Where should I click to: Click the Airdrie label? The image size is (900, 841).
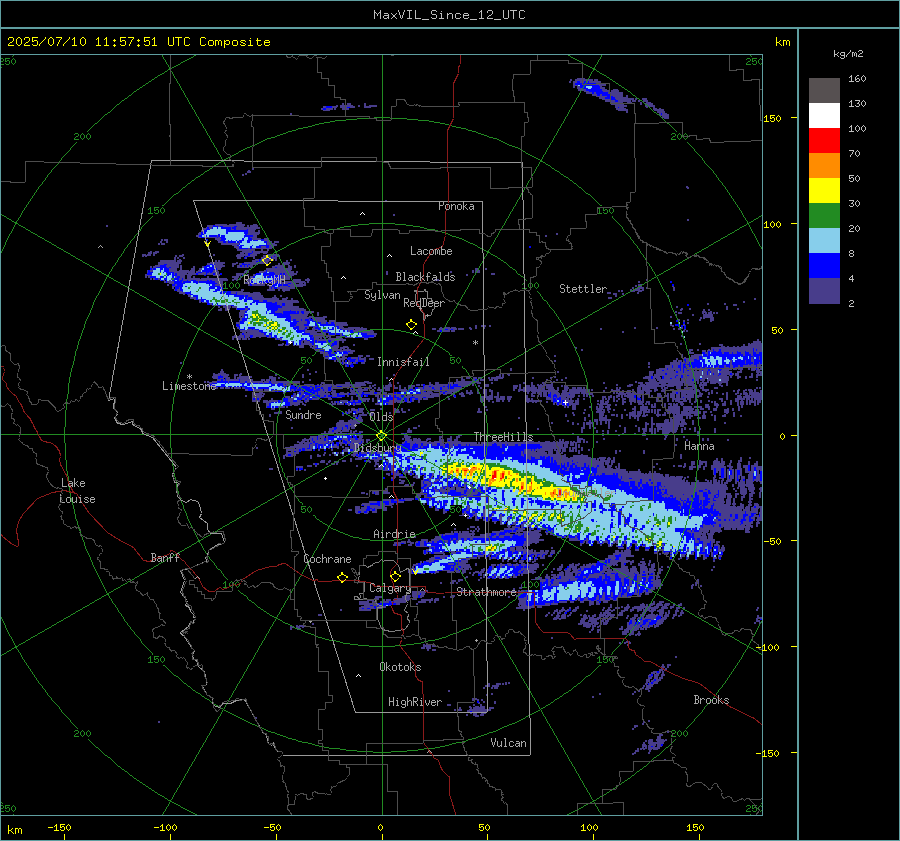394,534
